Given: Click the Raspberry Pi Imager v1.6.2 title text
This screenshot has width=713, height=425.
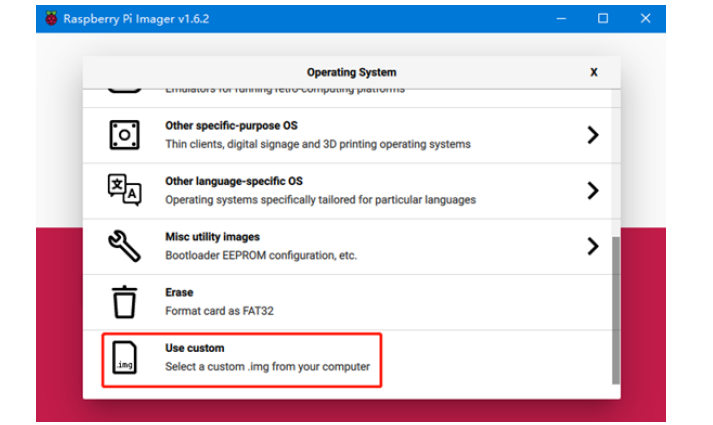Looking at the screenshot, I should [136, 19].
